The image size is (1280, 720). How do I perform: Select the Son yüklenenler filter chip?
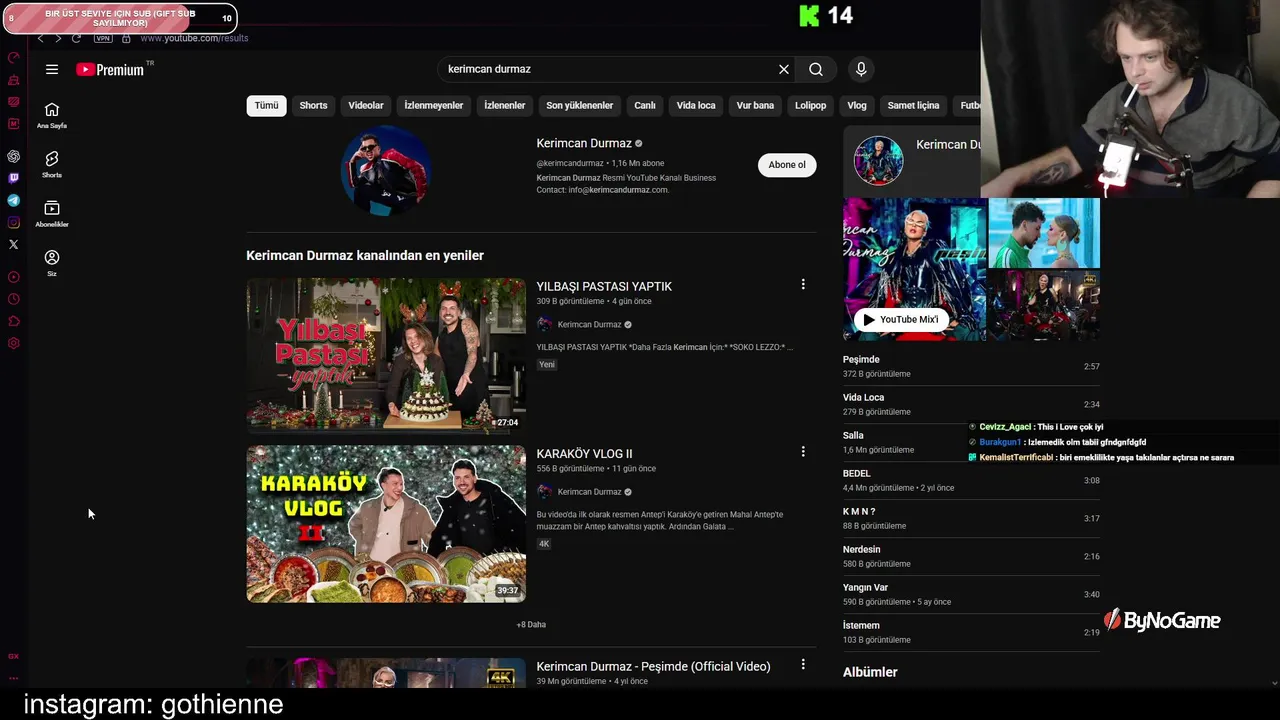coord(580,105)
